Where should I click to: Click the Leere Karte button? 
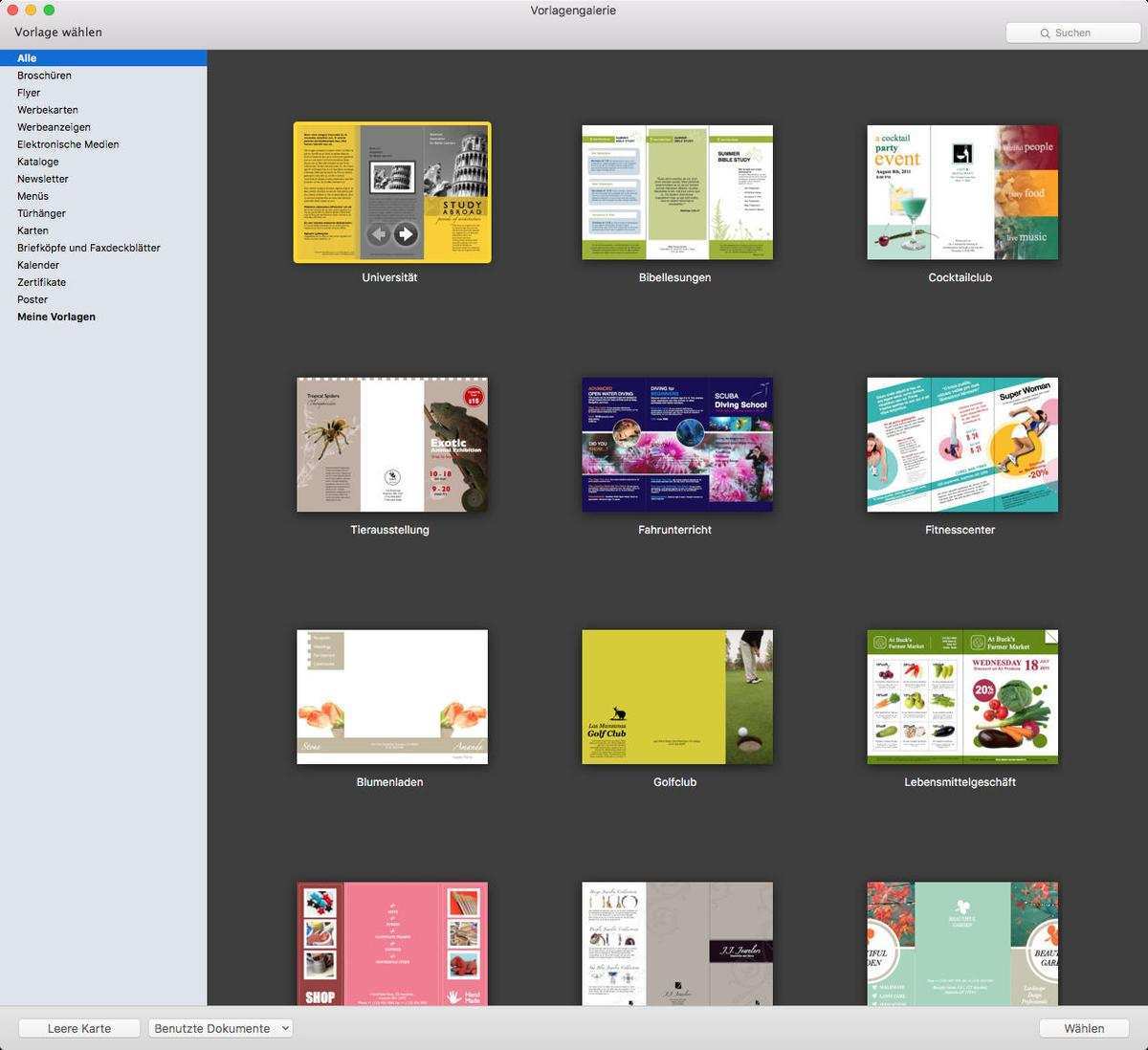point(79,1029)
